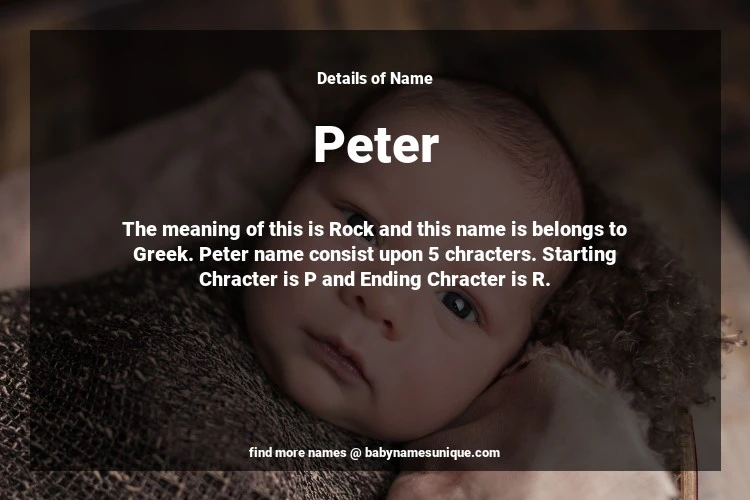Screen dimensions: 750x500
Task: Select the word 'Rock' in the description
Action: pos(352,229)
